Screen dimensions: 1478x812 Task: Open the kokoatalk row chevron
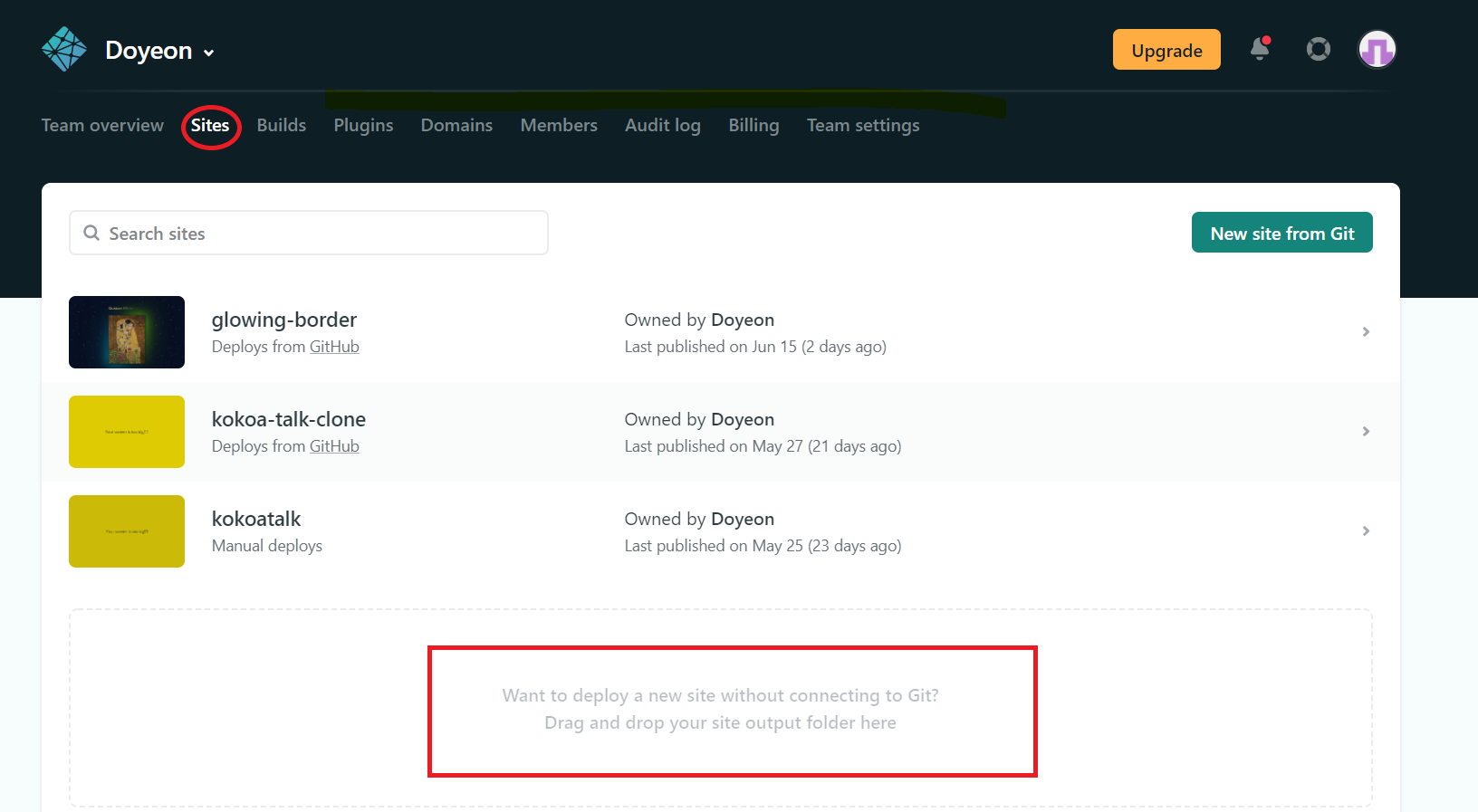tap(1366, 531)
